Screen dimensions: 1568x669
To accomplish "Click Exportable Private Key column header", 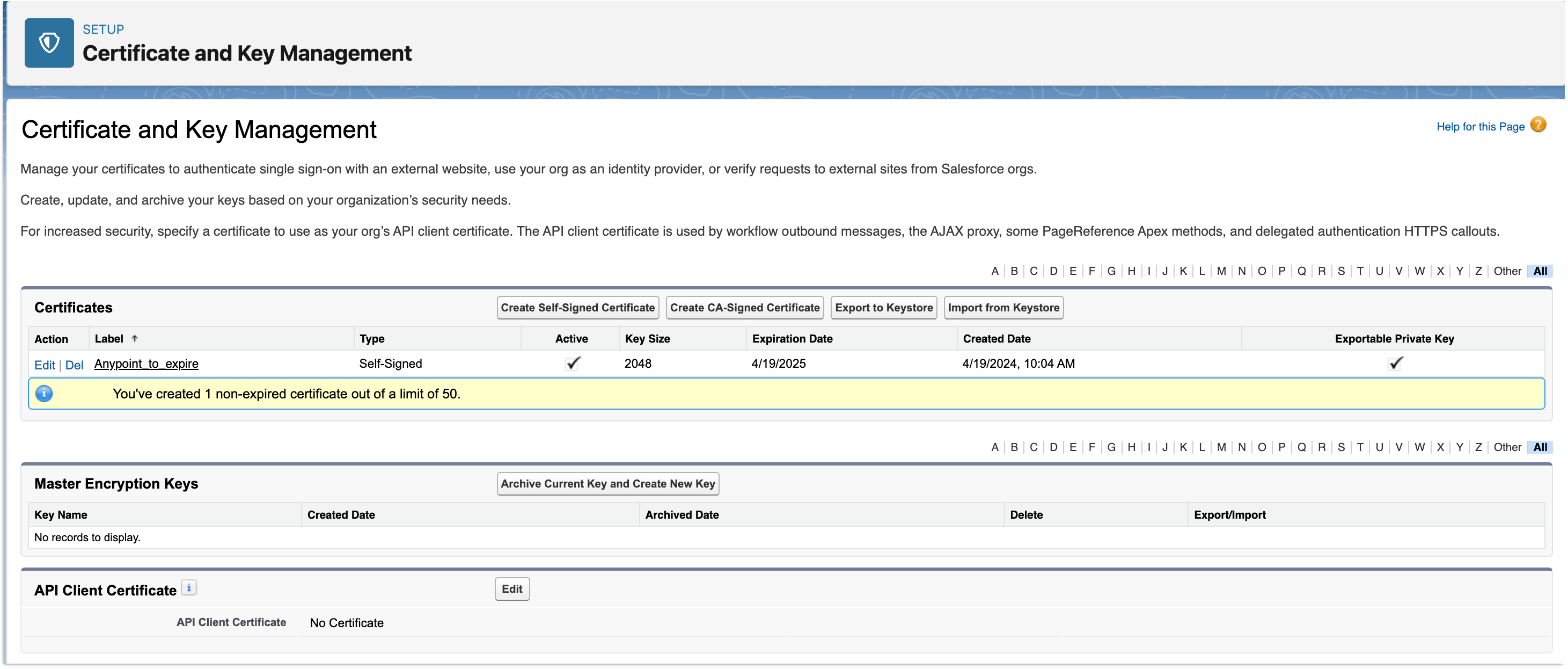I will pyautogui.click(x=1394, y=339).
